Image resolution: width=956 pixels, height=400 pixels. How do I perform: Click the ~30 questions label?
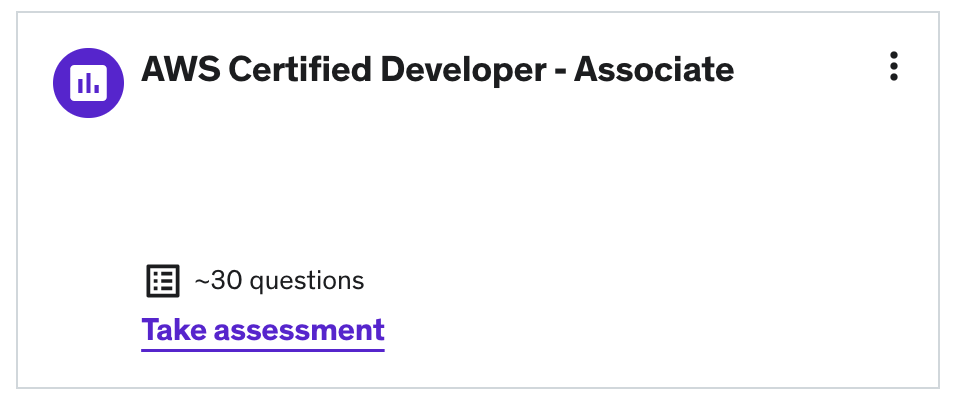tap(279, 281)
